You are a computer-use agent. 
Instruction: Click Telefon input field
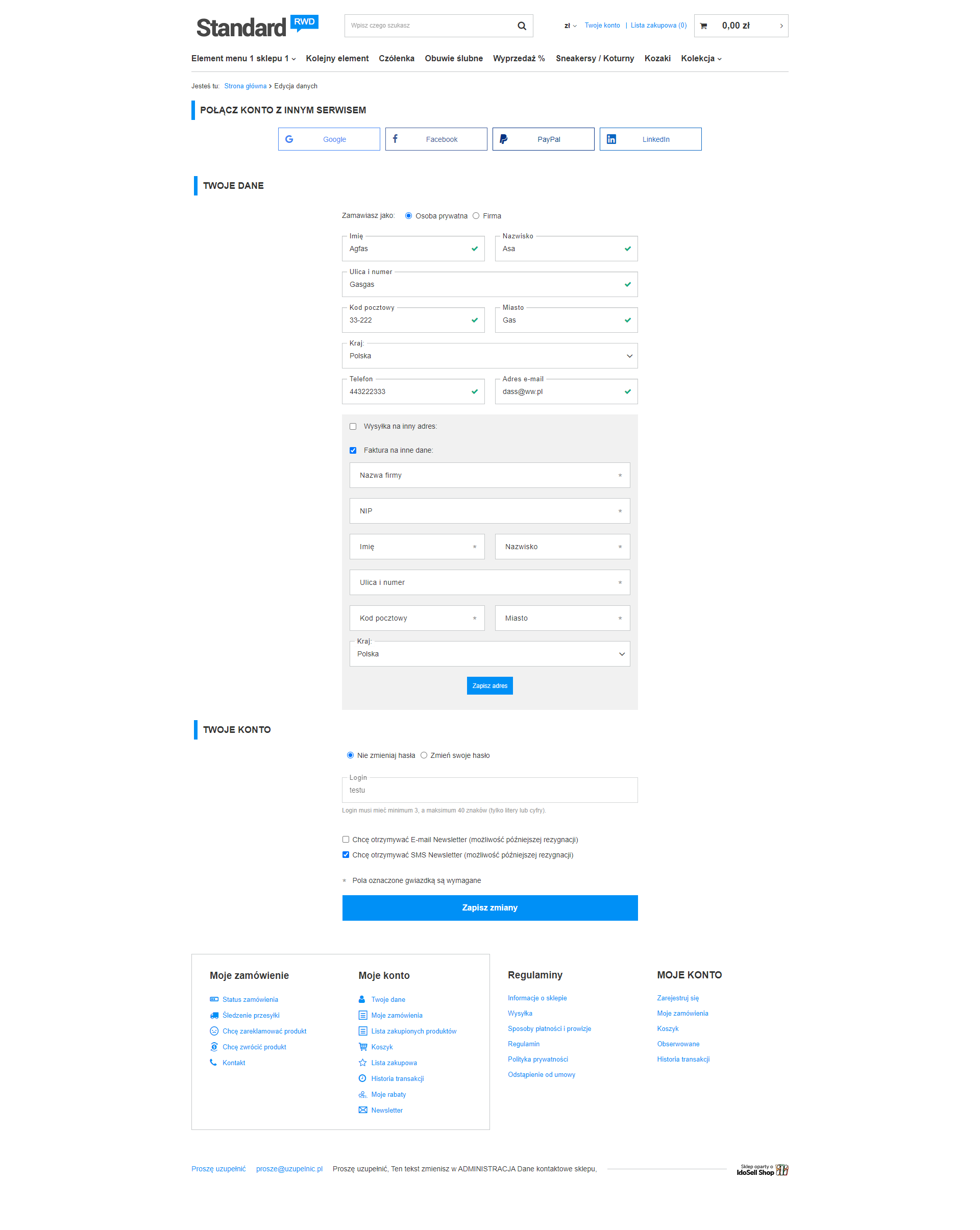tap(413, 391)
